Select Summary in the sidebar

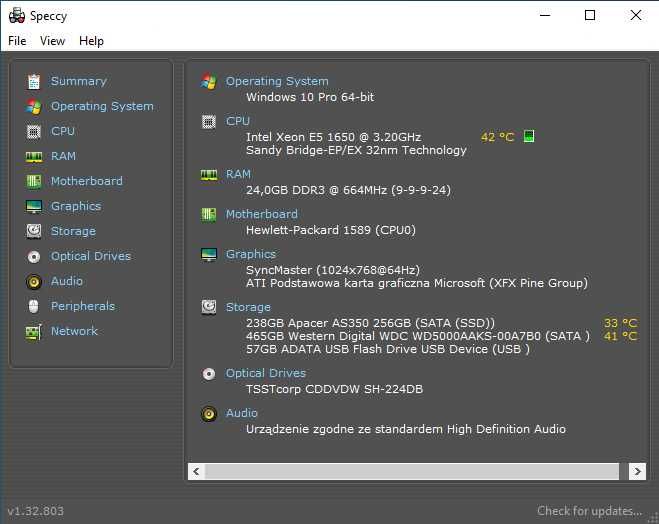click(79, 81)
